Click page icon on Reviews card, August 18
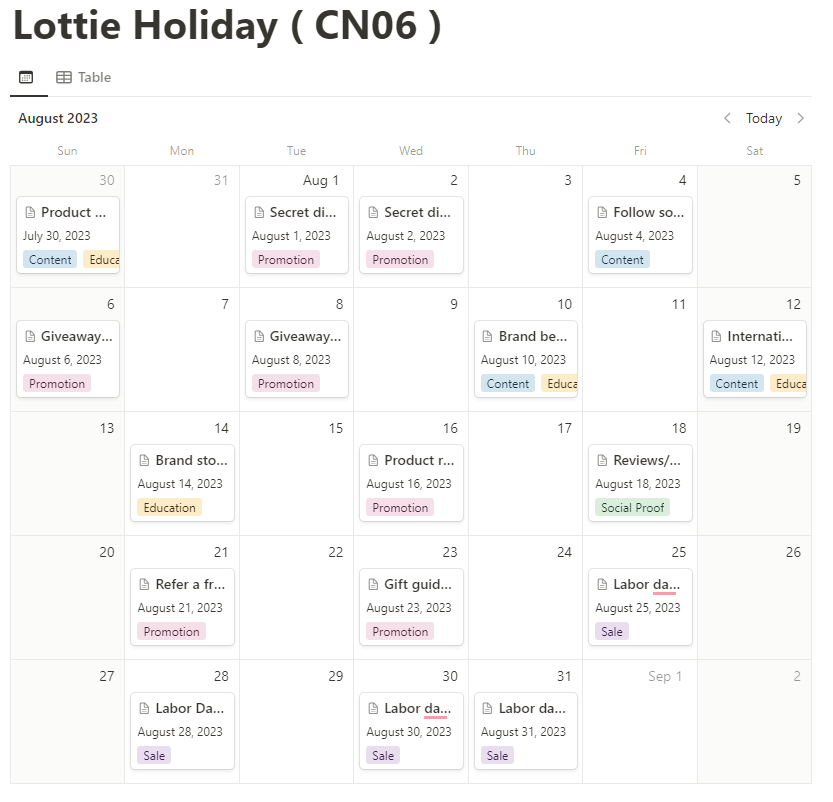Image resolution: width=833 pixels, height=802 pixels. tap(602, 461)
